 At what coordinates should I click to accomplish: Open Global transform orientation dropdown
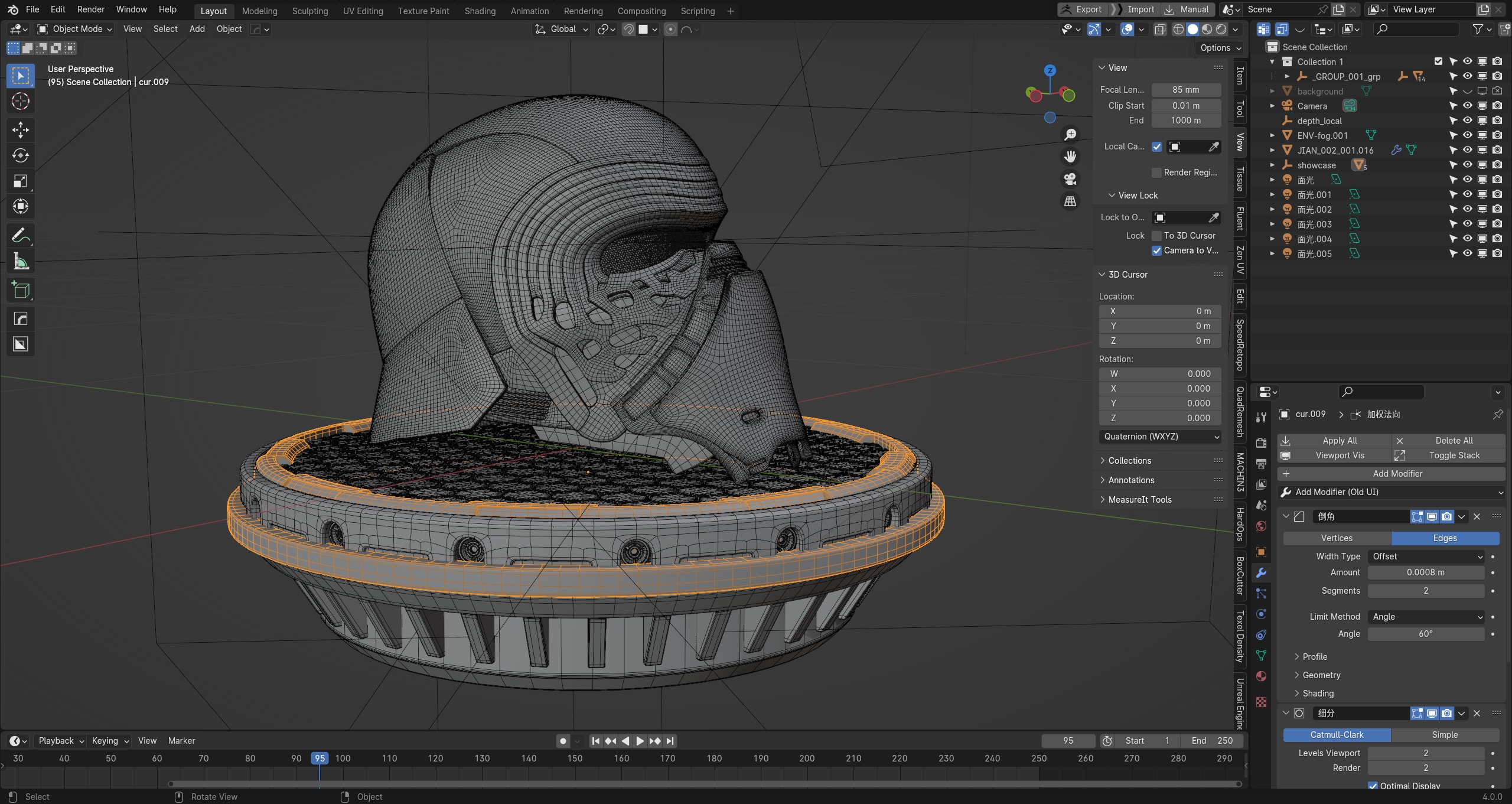[x=561, y=29]
